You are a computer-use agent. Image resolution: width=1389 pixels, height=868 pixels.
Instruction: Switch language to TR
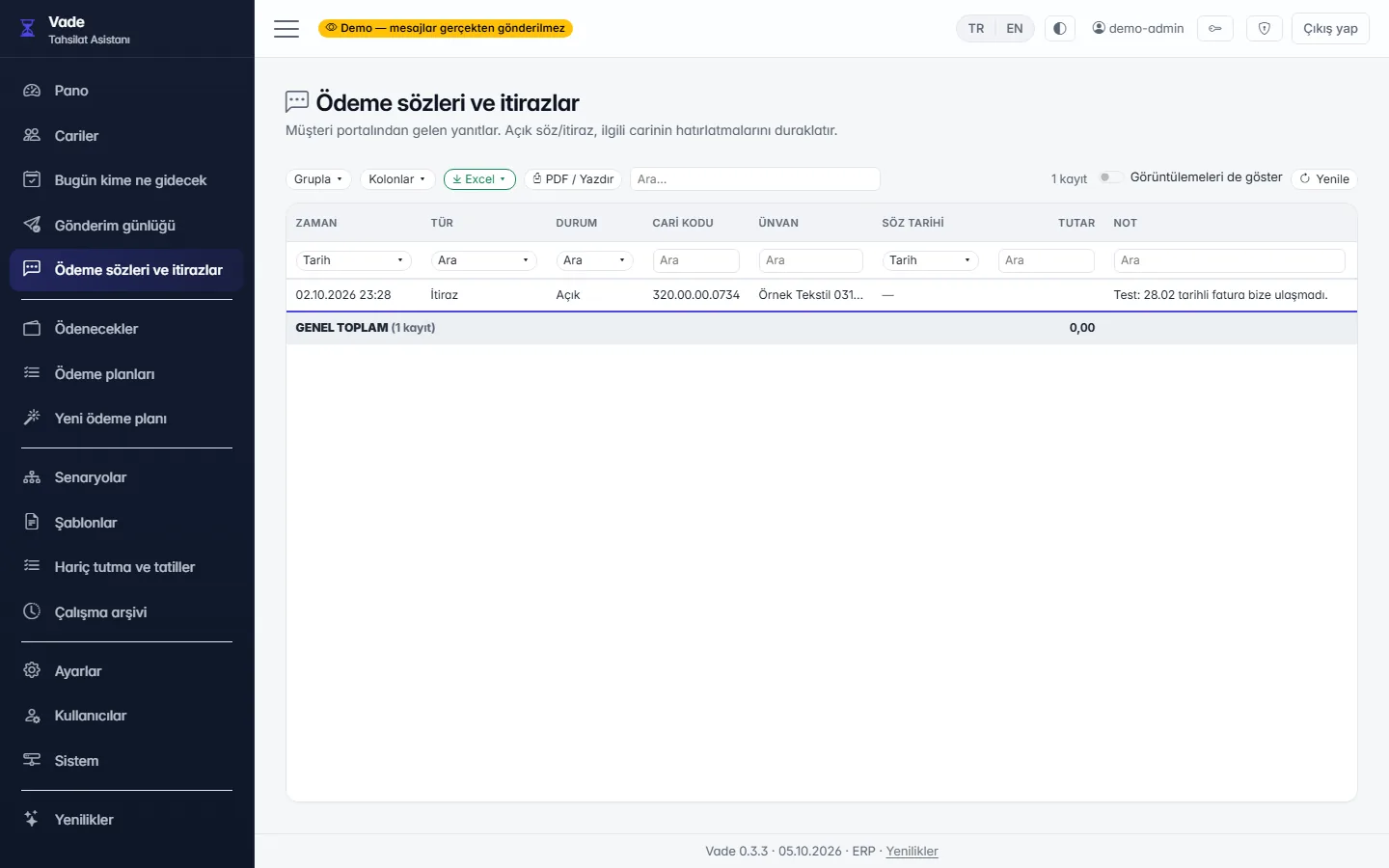pyautogui.click(x=976, y=29)
